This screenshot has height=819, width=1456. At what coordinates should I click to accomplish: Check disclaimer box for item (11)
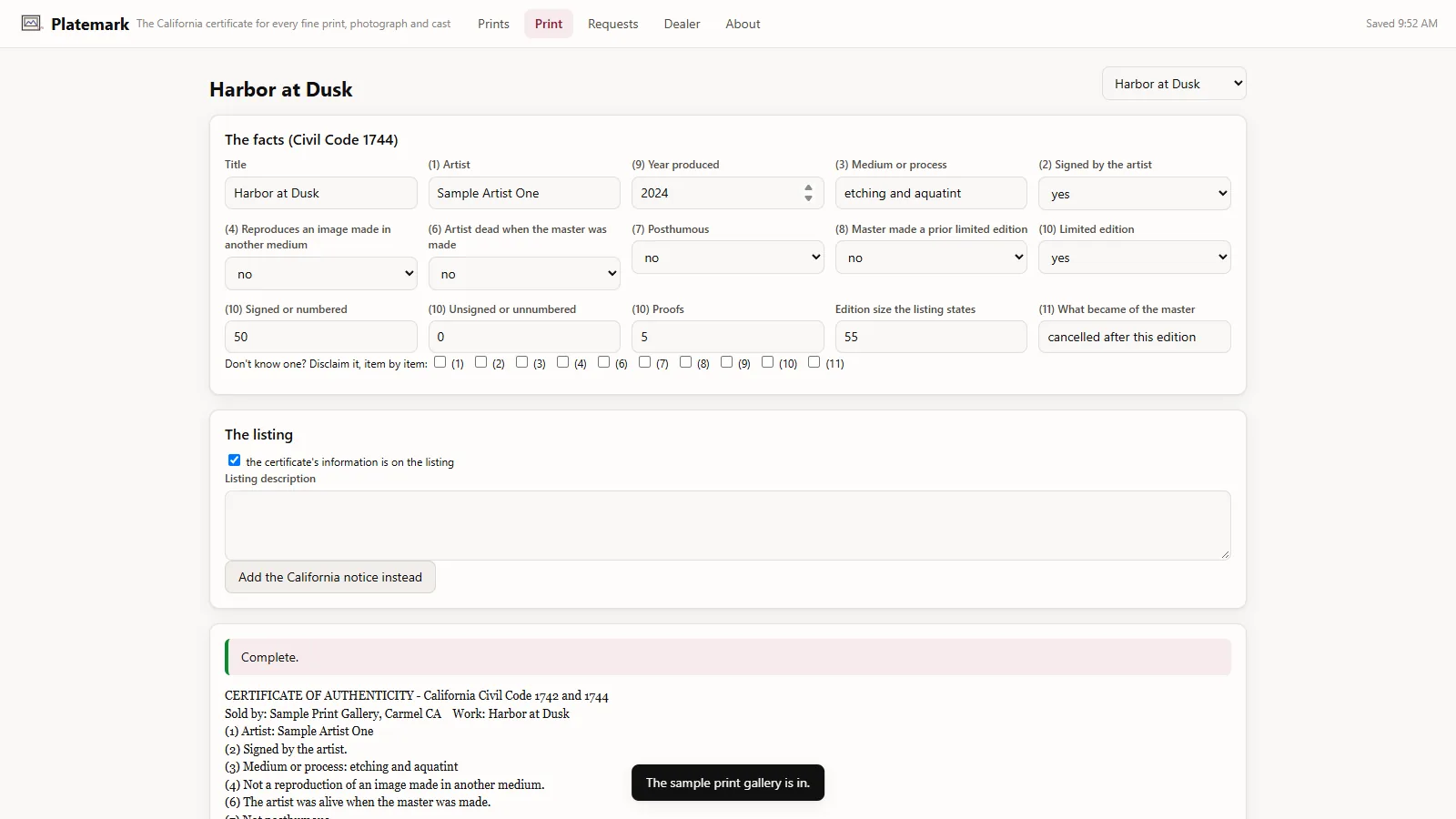coord(814,362)
